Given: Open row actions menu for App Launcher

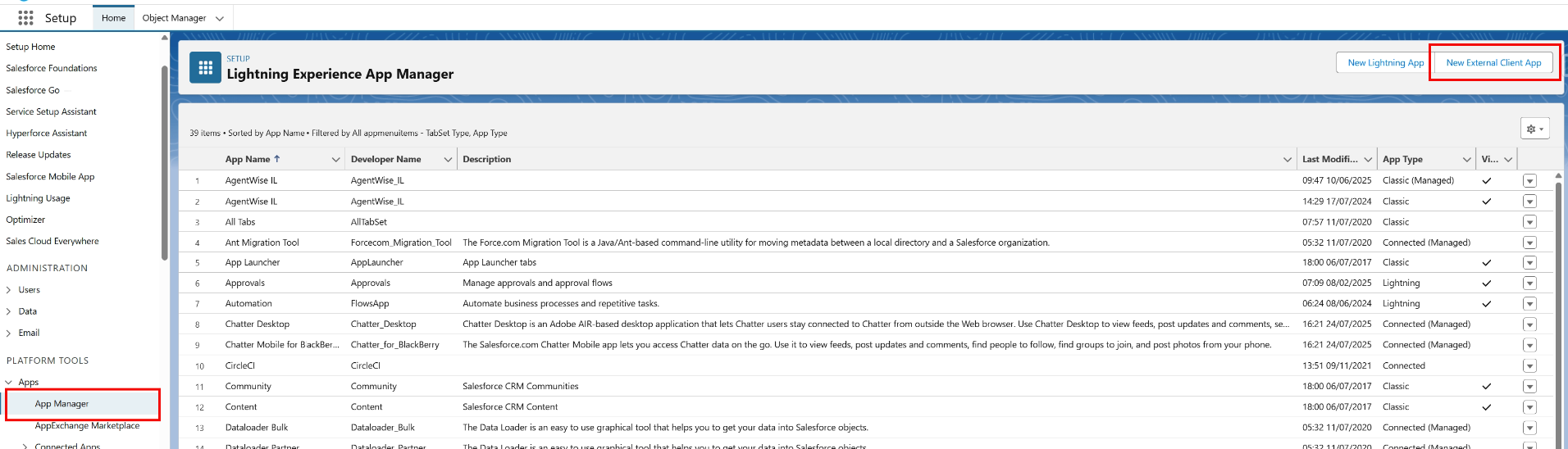Looking at the screenshot, I should (1529, 263).
